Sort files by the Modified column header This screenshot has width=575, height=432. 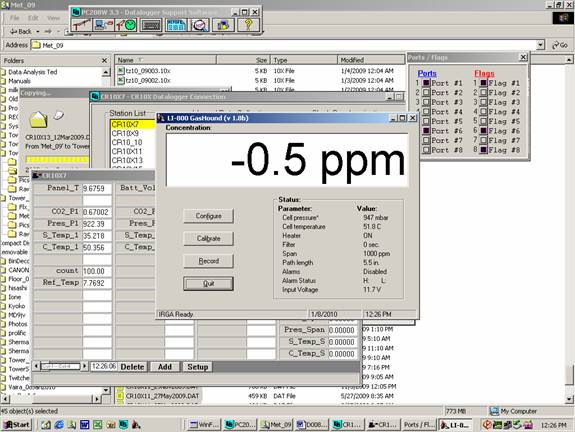coord(371,60)
